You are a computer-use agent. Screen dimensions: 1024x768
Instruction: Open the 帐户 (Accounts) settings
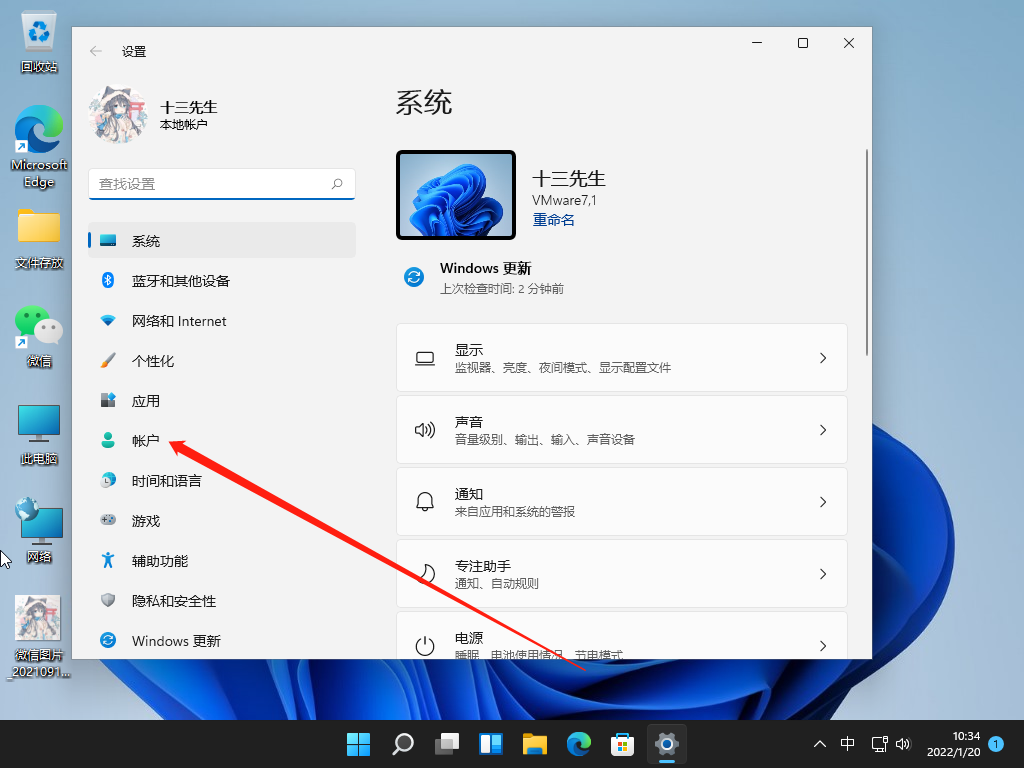[x=145, y=441]
